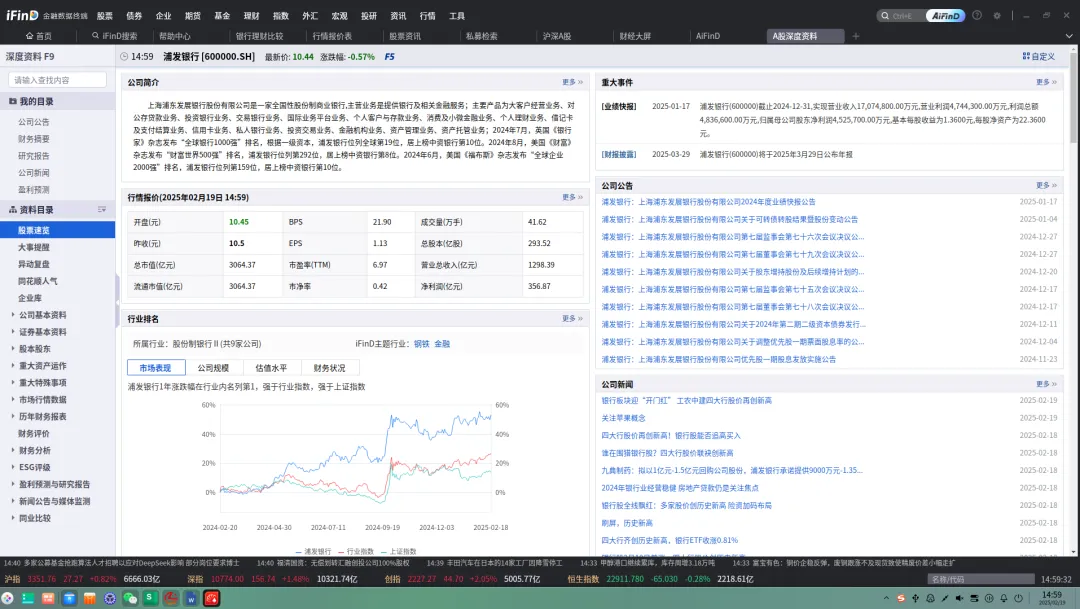This screenshot has height=609, width=1080.
Task: Click the 请输入查找内容 search field
Action: click(x=57, y=80)
